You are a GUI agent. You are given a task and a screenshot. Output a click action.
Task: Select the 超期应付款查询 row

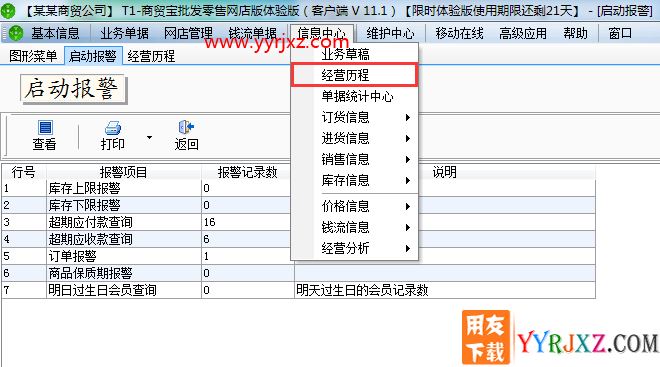coord(298,222)
